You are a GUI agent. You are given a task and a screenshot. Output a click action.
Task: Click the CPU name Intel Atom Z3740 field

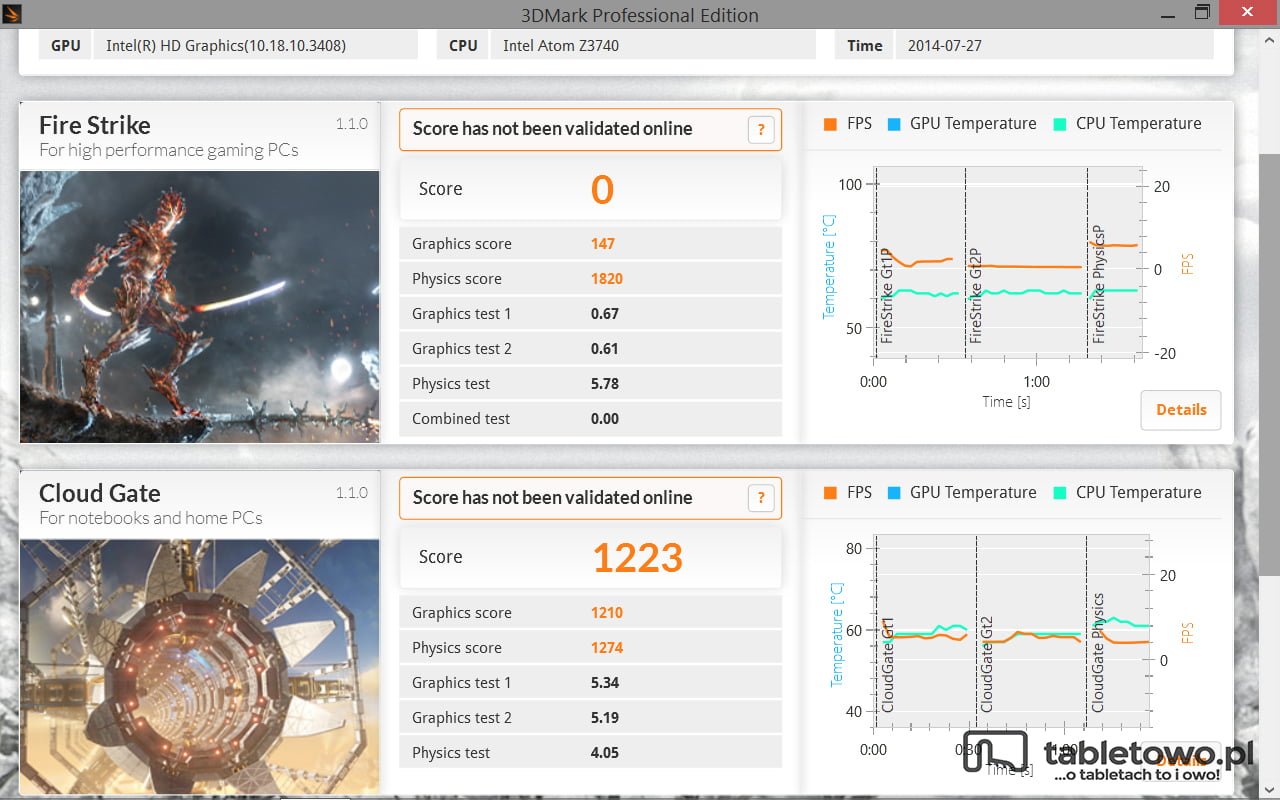(652, 45)
